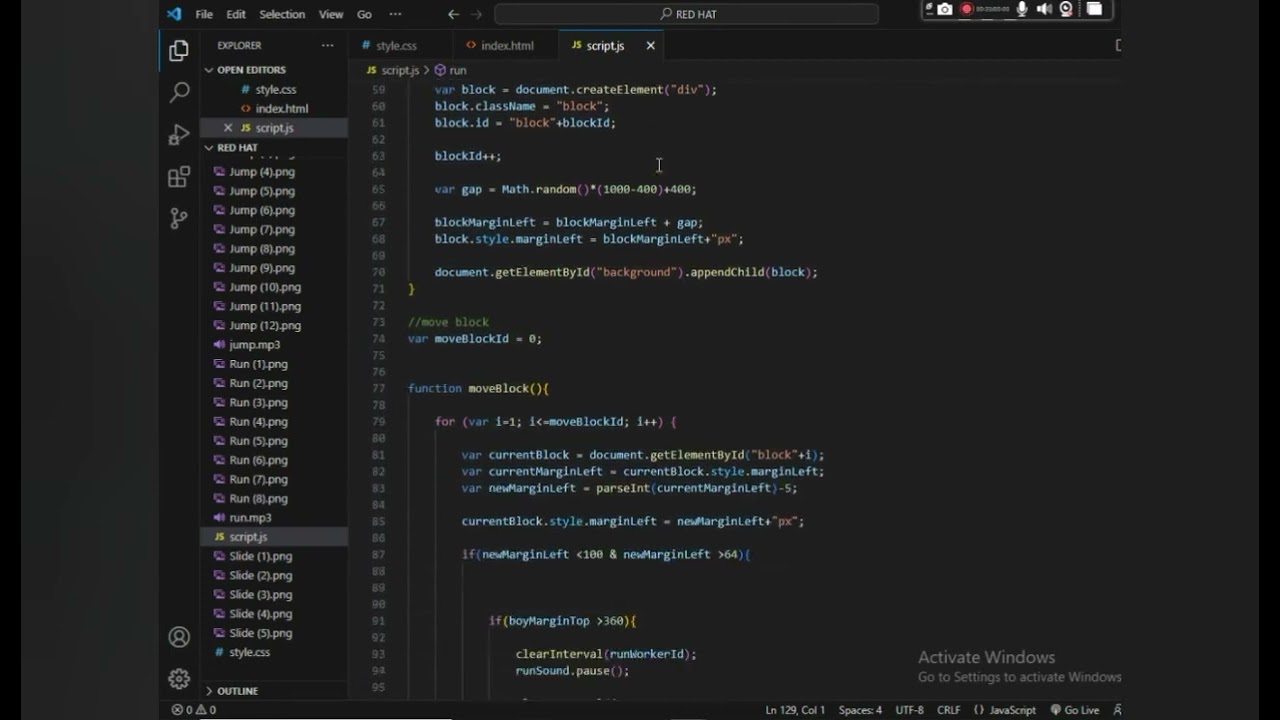Place cursor on moveBlock function name

coord(498,388)
